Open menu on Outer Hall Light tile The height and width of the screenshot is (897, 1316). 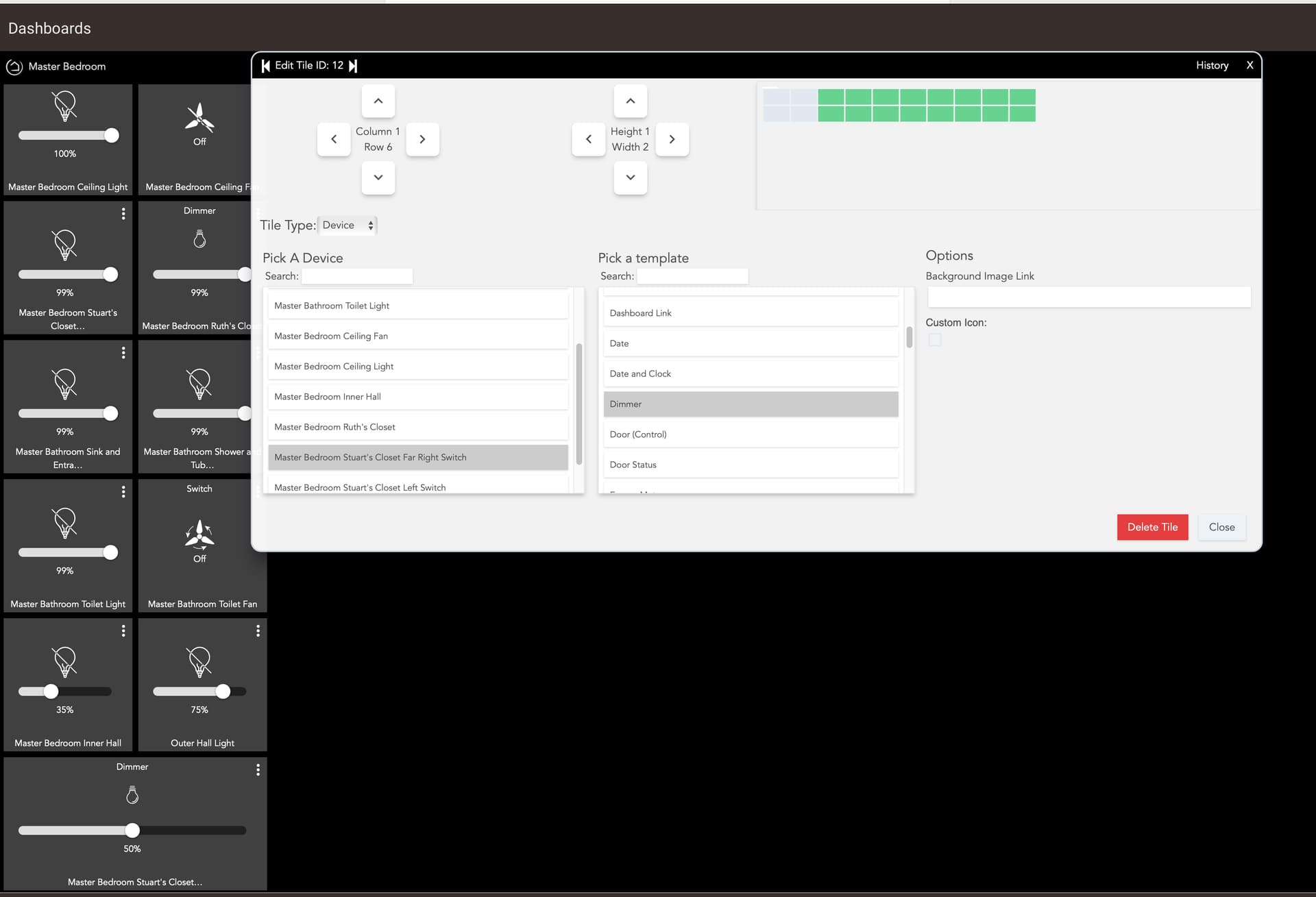pos(258,630)
